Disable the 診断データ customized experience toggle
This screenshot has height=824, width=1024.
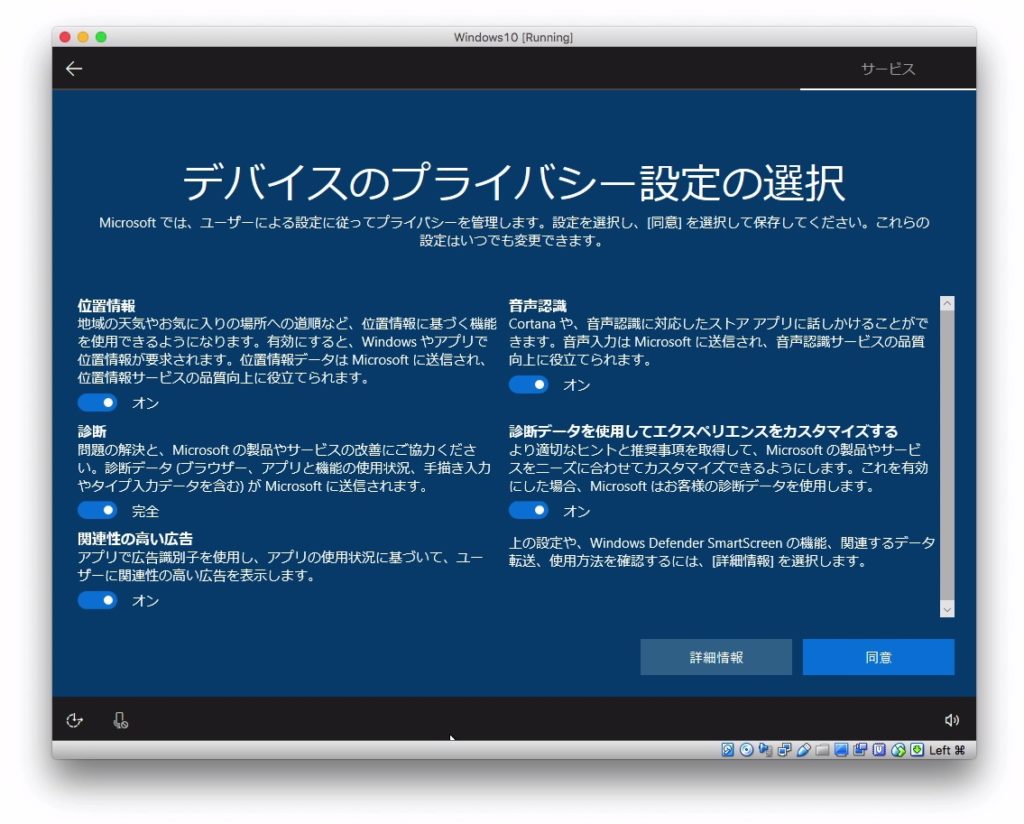(528, 511)
